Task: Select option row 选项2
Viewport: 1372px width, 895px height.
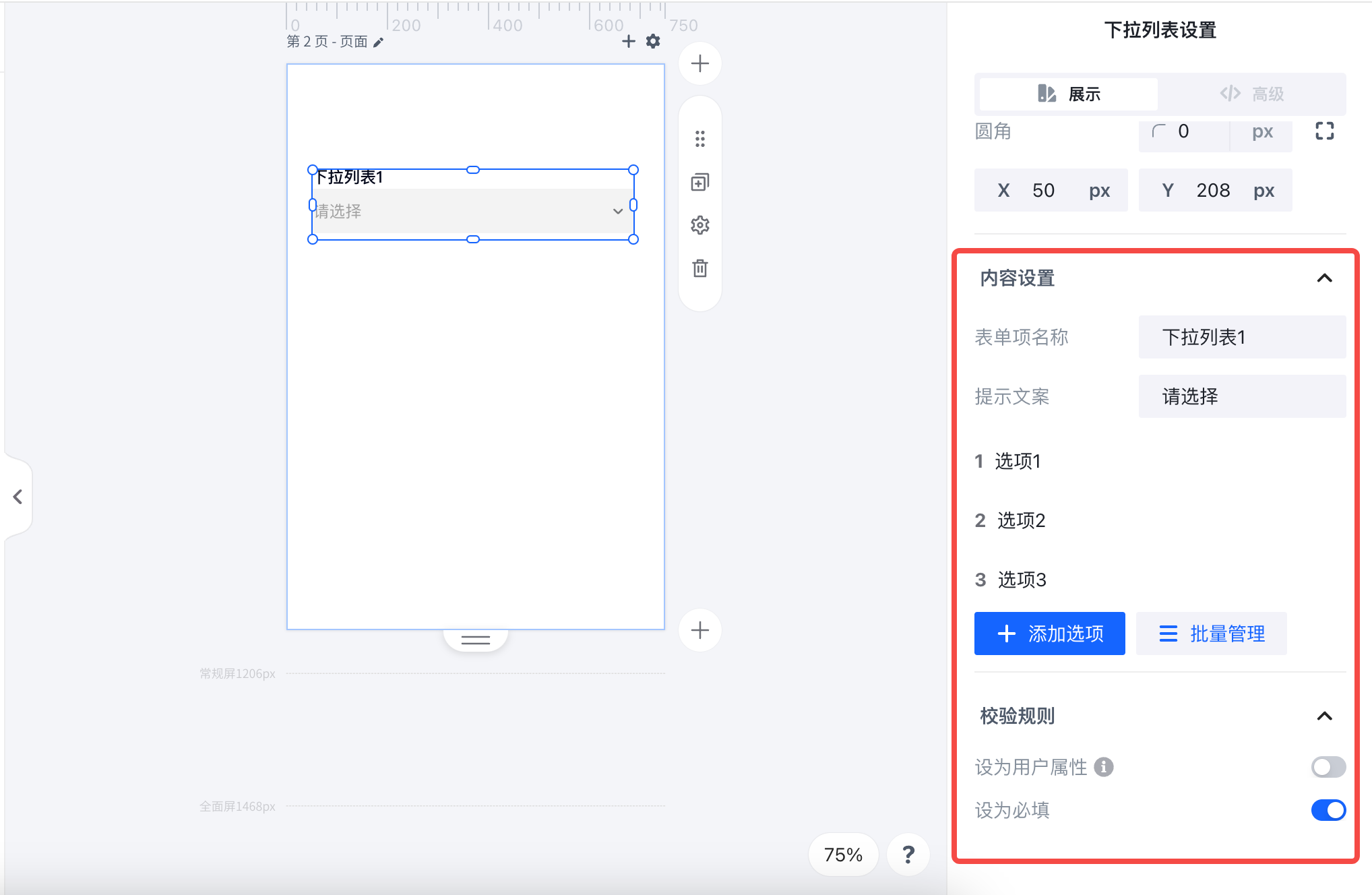Action: coord(1160,520)
